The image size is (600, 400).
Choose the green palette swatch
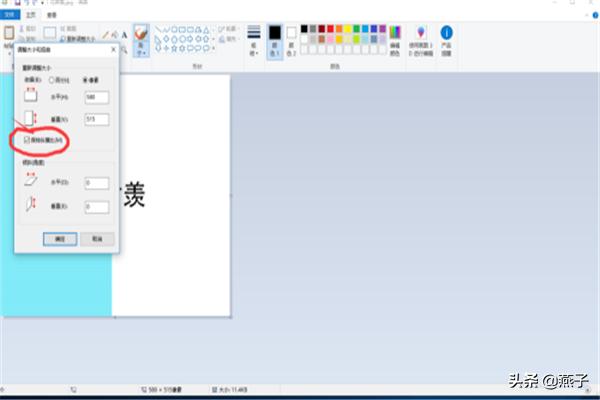pos(357,29)
